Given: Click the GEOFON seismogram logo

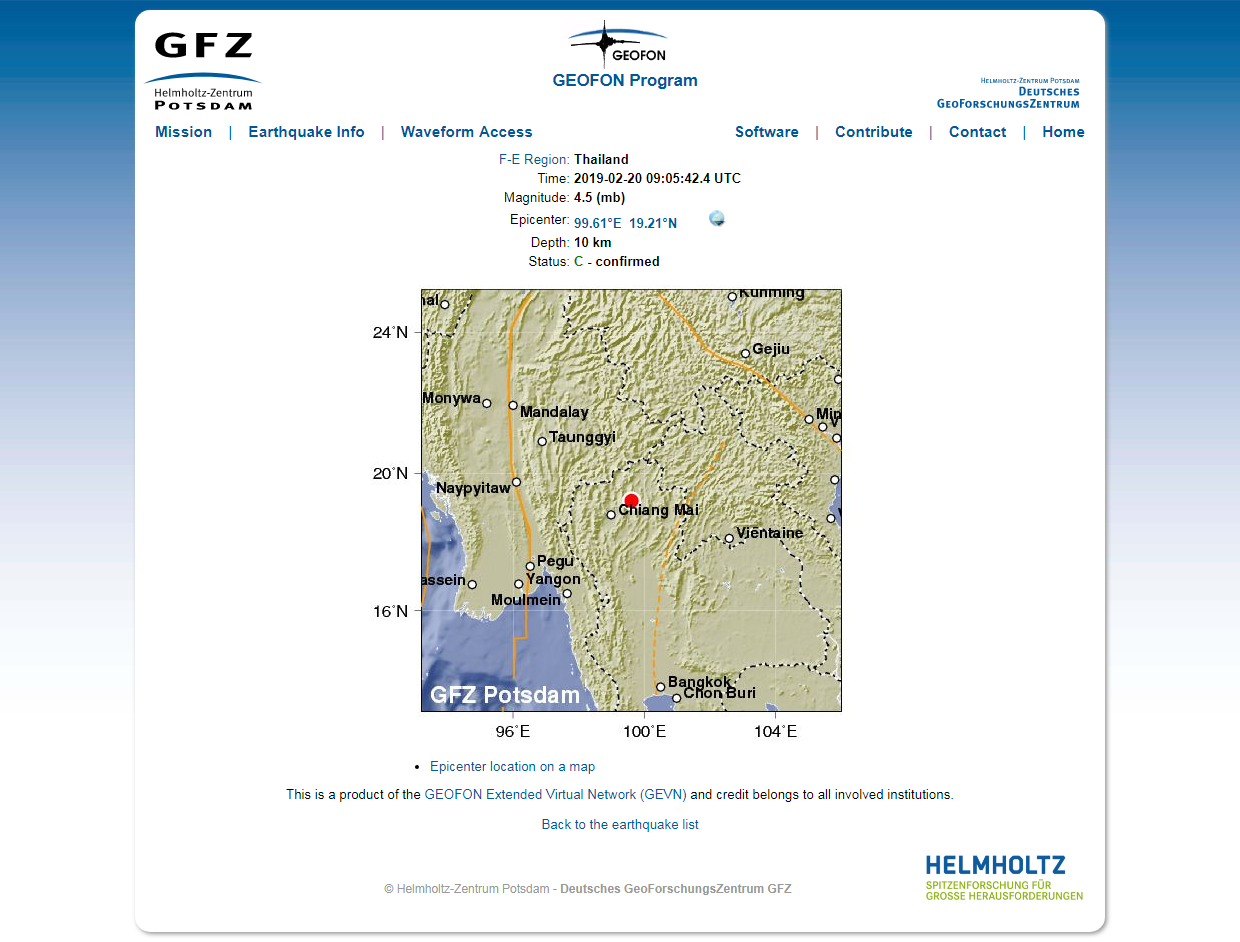Looking at the screenshot, I should [618, 45].
